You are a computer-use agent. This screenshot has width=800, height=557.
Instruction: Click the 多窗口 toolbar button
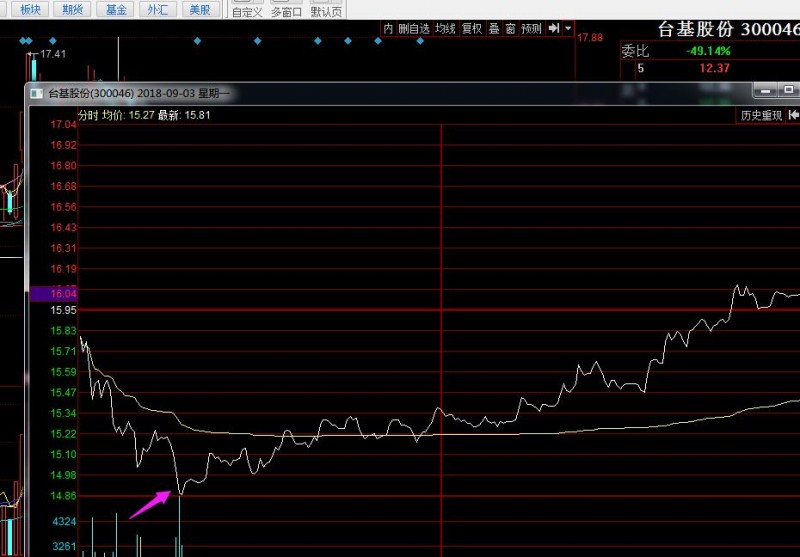tap(286, 10)
